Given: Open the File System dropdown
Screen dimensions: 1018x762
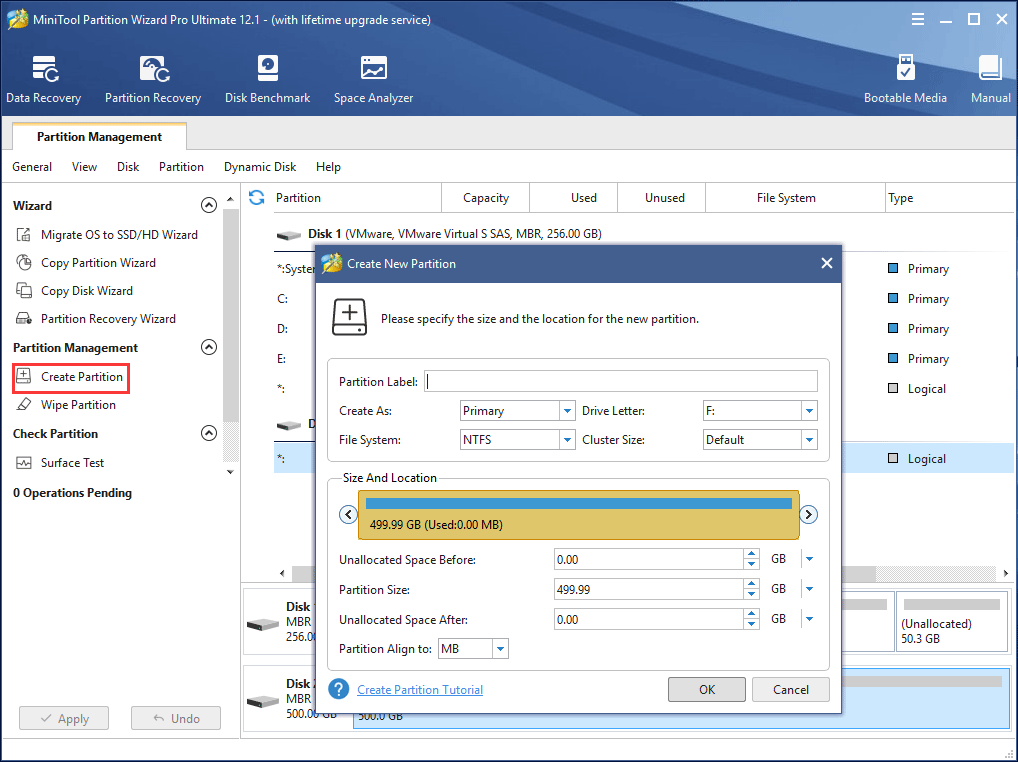Looking at the screenshot, I should (567, 439).
